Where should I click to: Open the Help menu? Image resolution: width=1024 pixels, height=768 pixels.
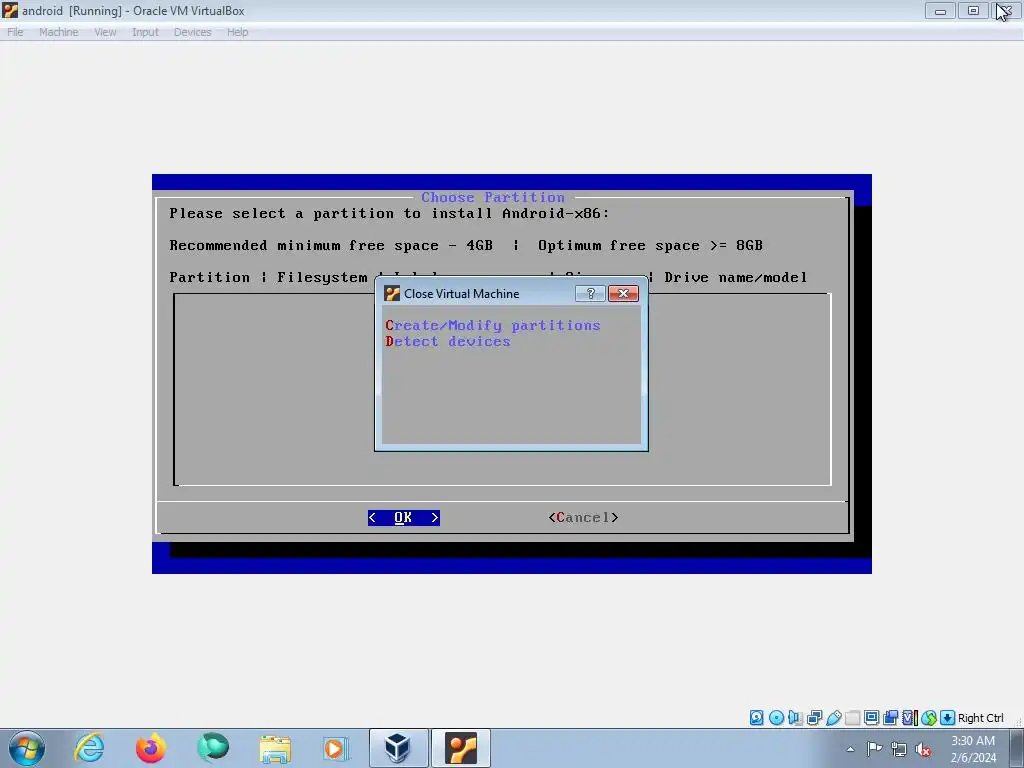pos(238,32)
